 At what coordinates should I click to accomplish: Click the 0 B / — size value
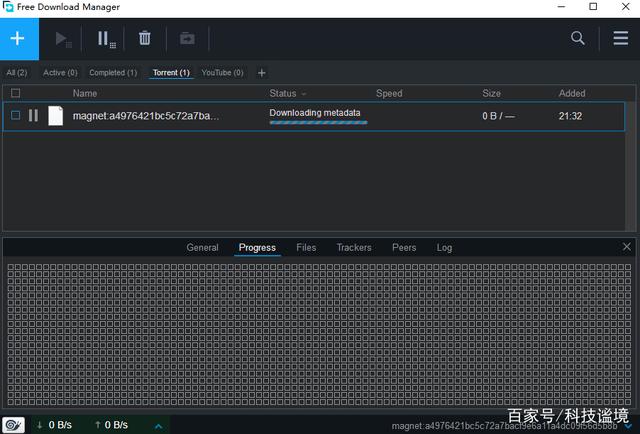point(498,116)
